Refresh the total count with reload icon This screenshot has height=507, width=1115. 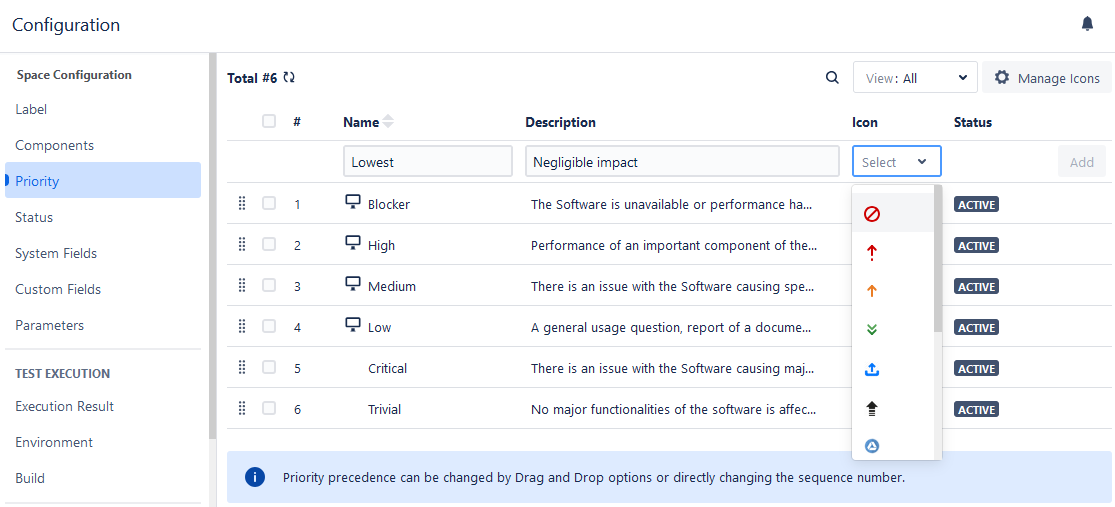click(289, 78)
